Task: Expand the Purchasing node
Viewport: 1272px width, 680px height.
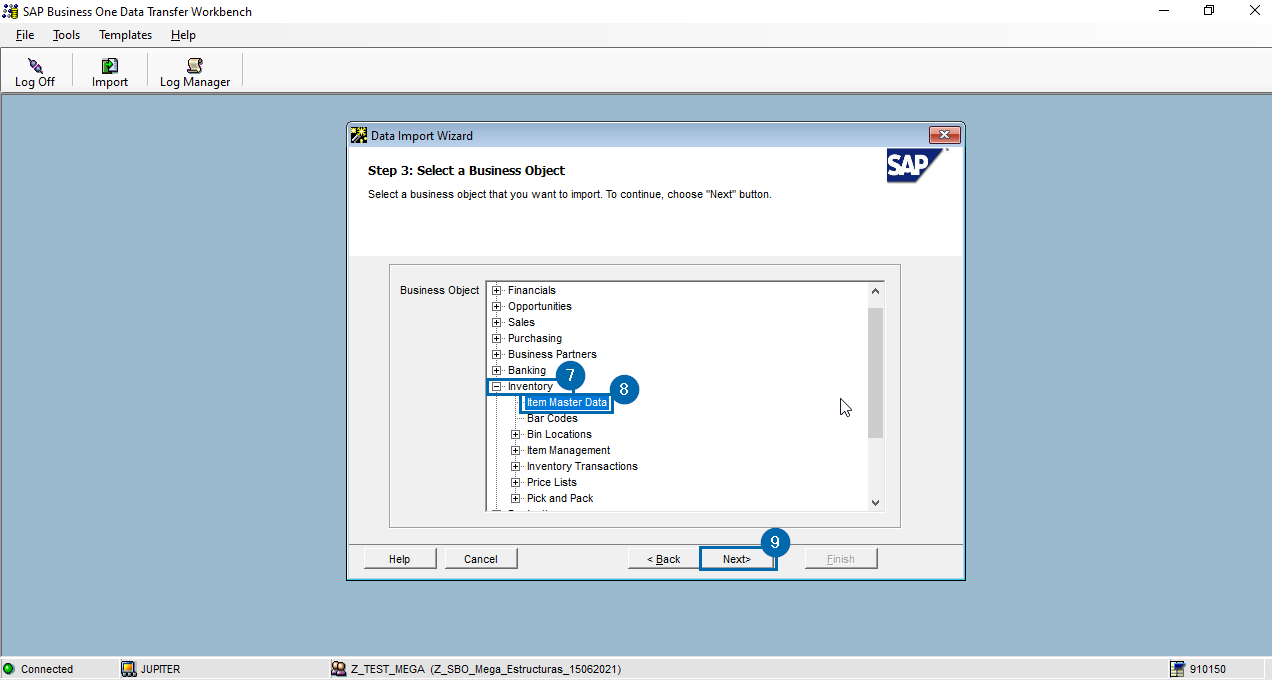Action: tap(496, 338)
